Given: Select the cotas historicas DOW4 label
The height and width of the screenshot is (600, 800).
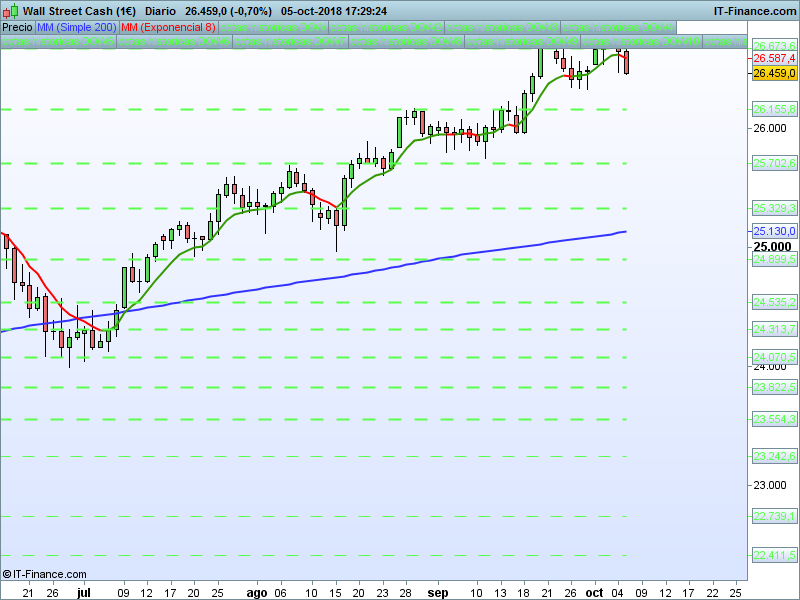Looking at the screenshot, I should click(x=618, y=27).
